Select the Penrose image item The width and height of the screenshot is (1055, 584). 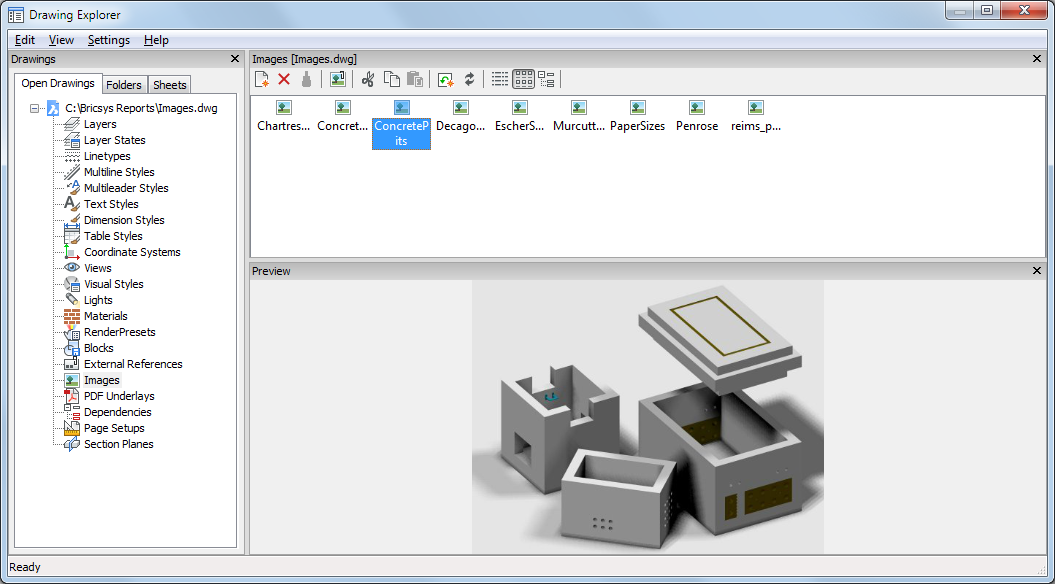point(696,116)
